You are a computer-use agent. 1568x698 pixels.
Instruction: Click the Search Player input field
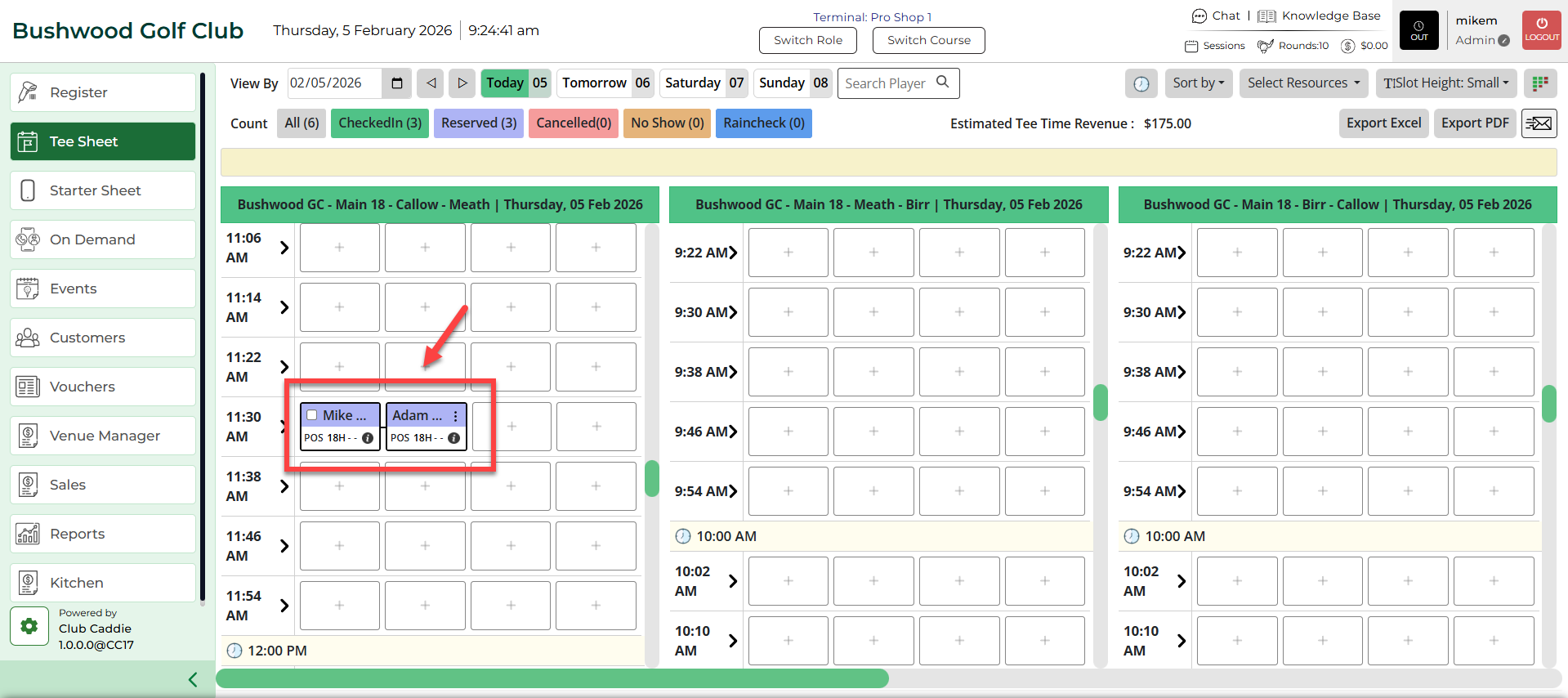pyautogui.click(x=888, y=83)
